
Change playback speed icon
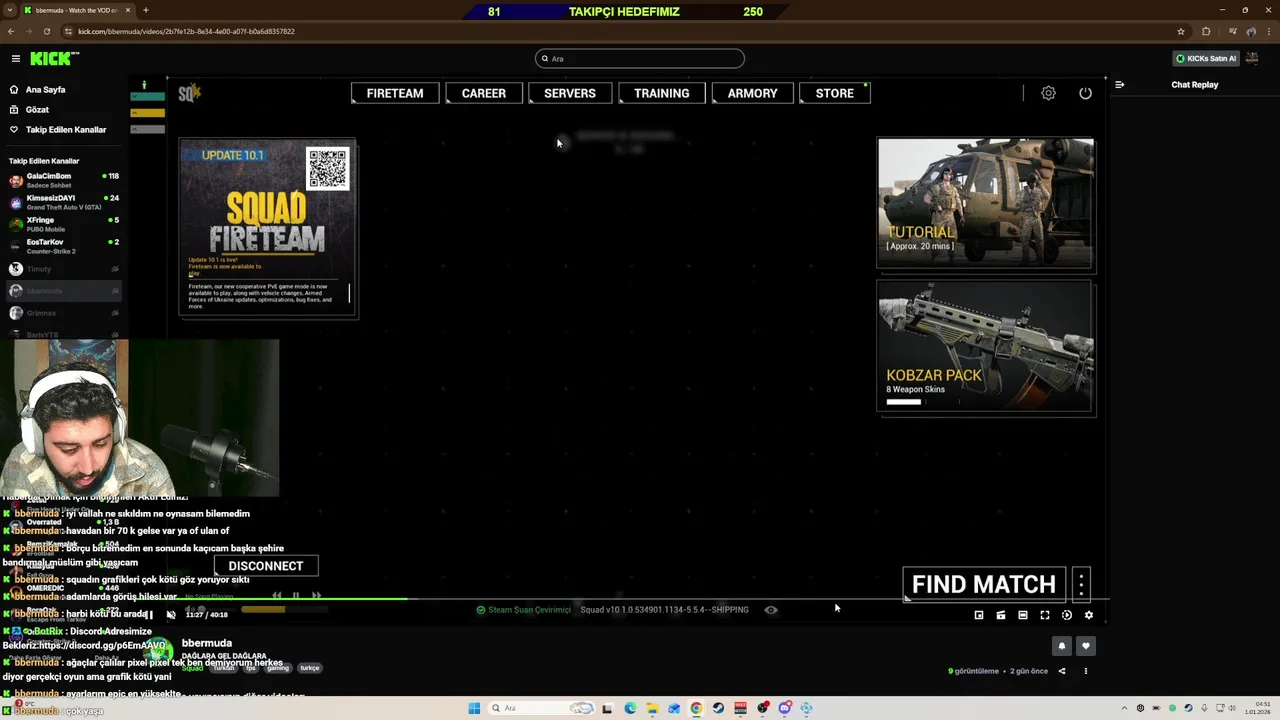(1067, 615)
